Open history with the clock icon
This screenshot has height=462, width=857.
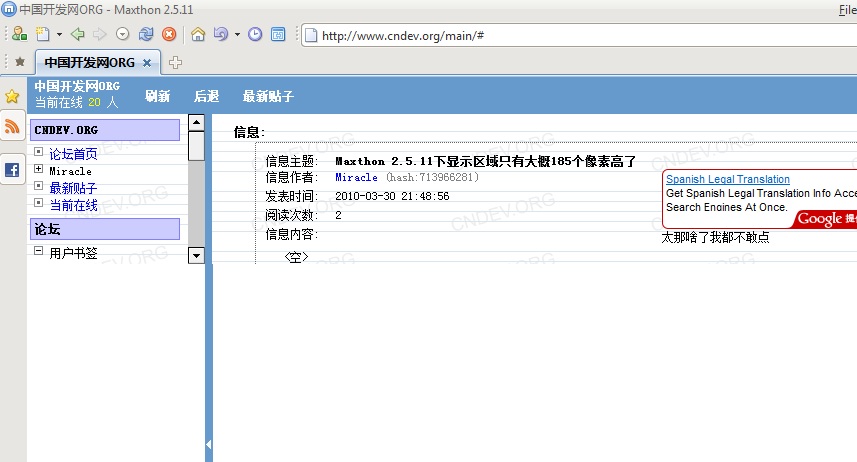pos(255,34)
